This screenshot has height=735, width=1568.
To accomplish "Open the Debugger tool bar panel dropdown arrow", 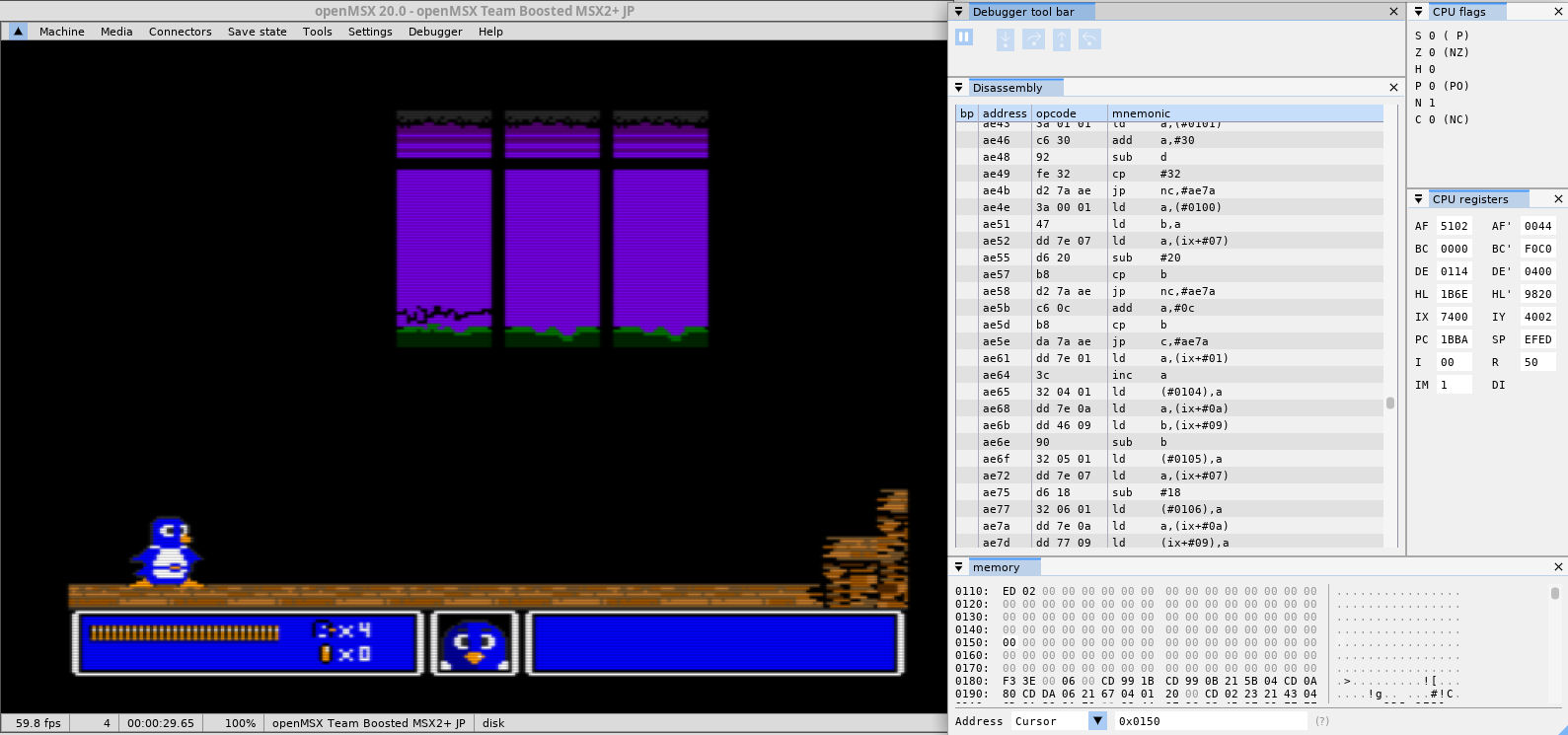I will [x=958, y=12].
